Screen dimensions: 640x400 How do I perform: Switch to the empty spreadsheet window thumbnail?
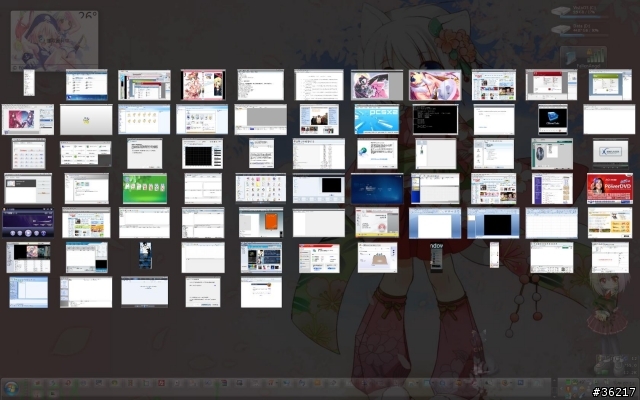(551, 223)
